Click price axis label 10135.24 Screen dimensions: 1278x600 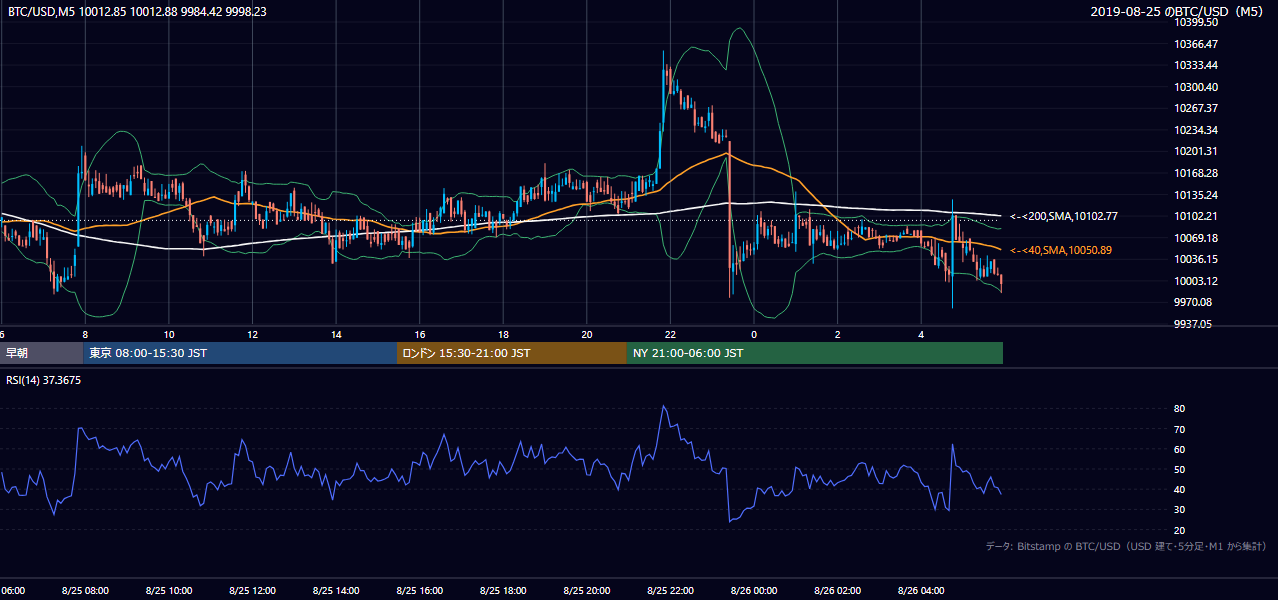tap(1195, 195)
